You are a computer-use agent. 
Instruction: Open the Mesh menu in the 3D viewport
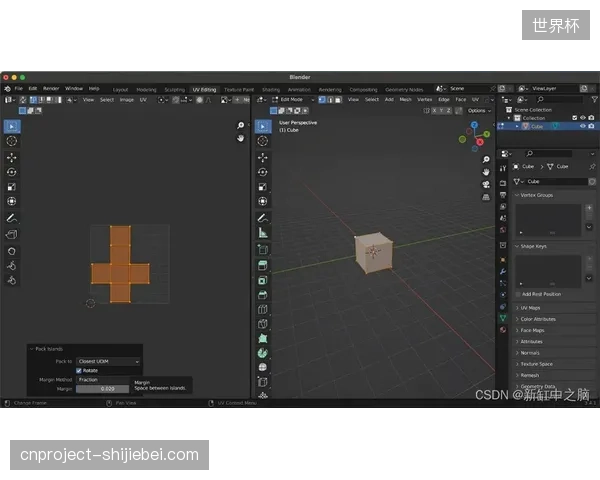[406, 100]
